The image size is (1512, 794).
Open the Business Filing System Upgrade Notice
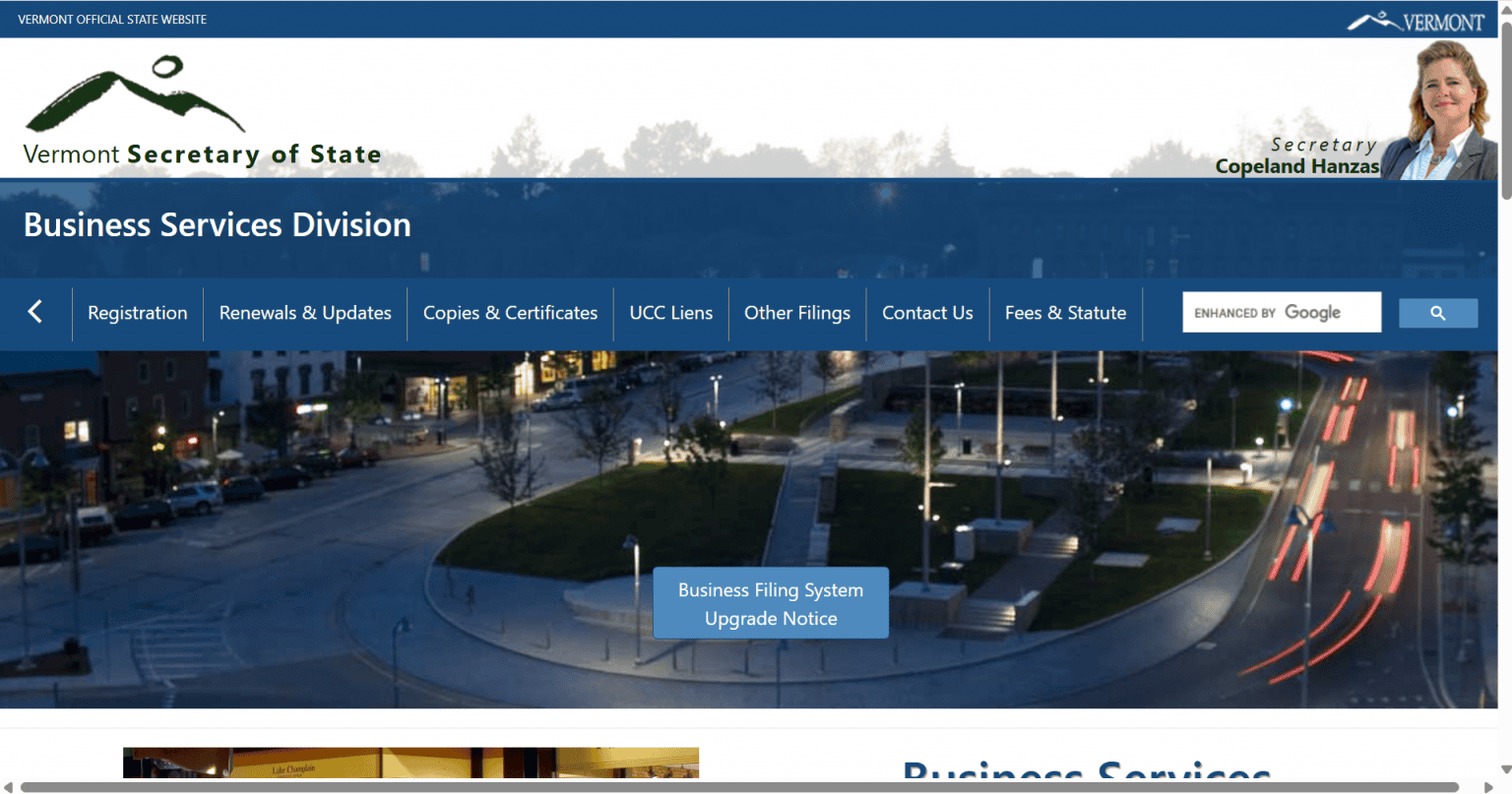[771, 603]
